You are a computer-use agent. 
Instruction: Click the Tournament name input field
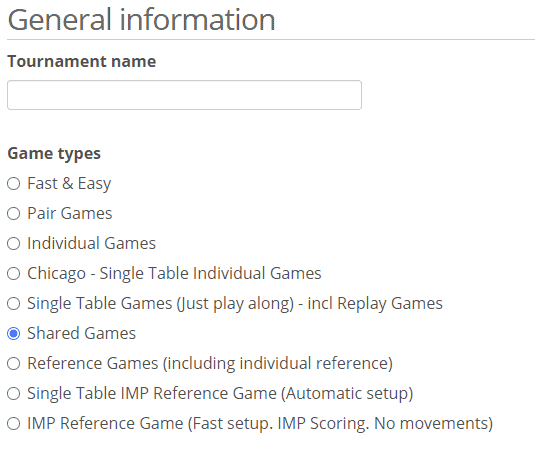(x=184, y=95)
